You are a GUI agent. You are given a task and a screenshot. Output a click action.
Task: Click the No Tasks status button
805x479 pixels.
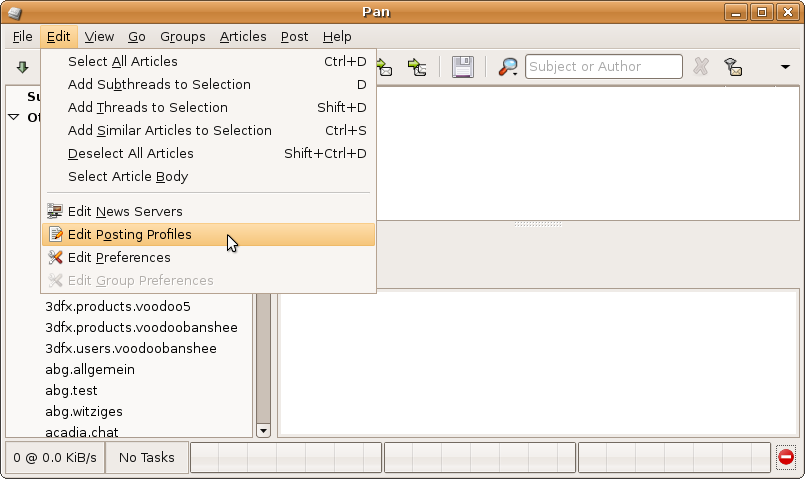click(146, 458)
